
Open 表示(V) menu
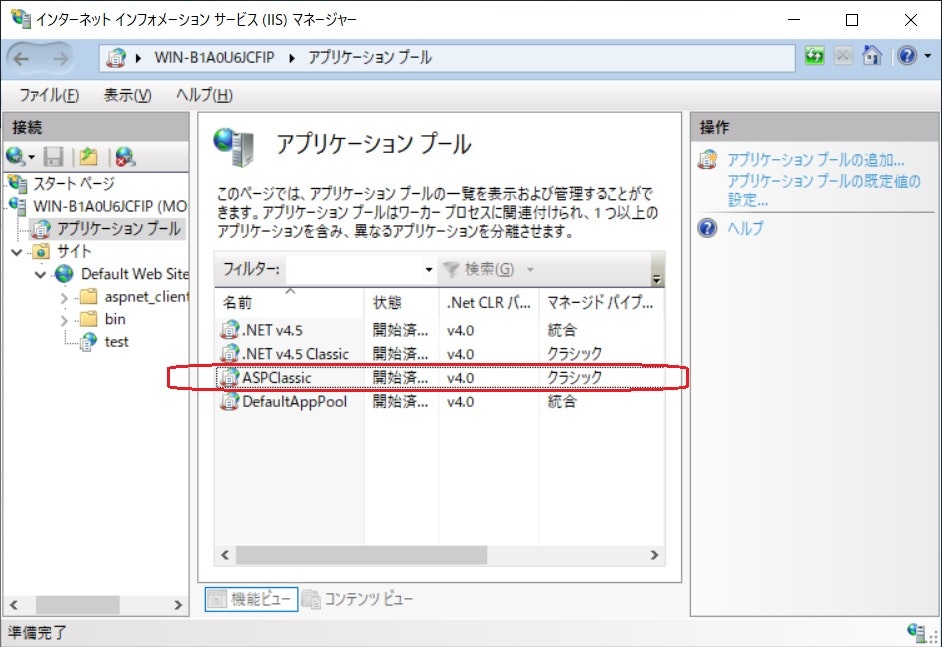pyautogui.click(x=127, y=95)
